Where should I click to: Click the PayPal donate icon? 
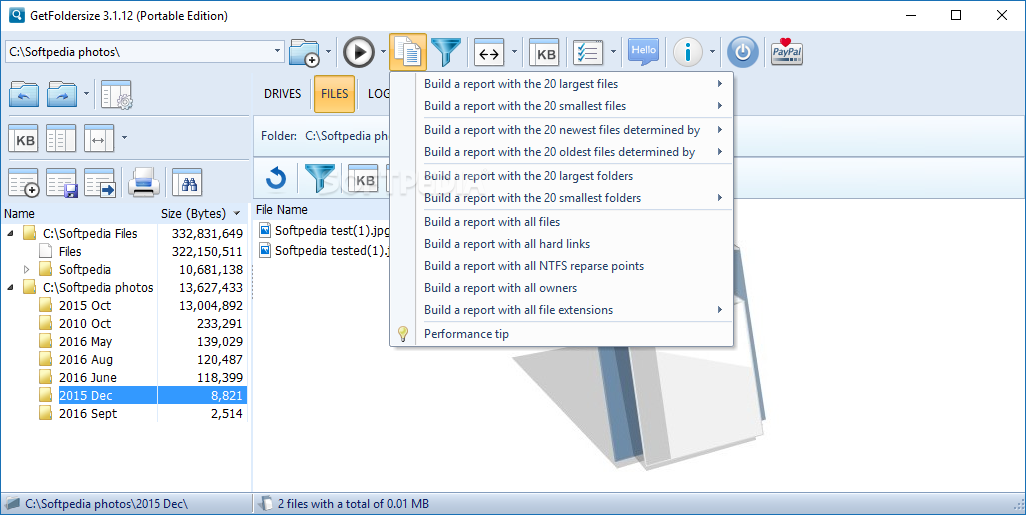[x=787, y=52]
